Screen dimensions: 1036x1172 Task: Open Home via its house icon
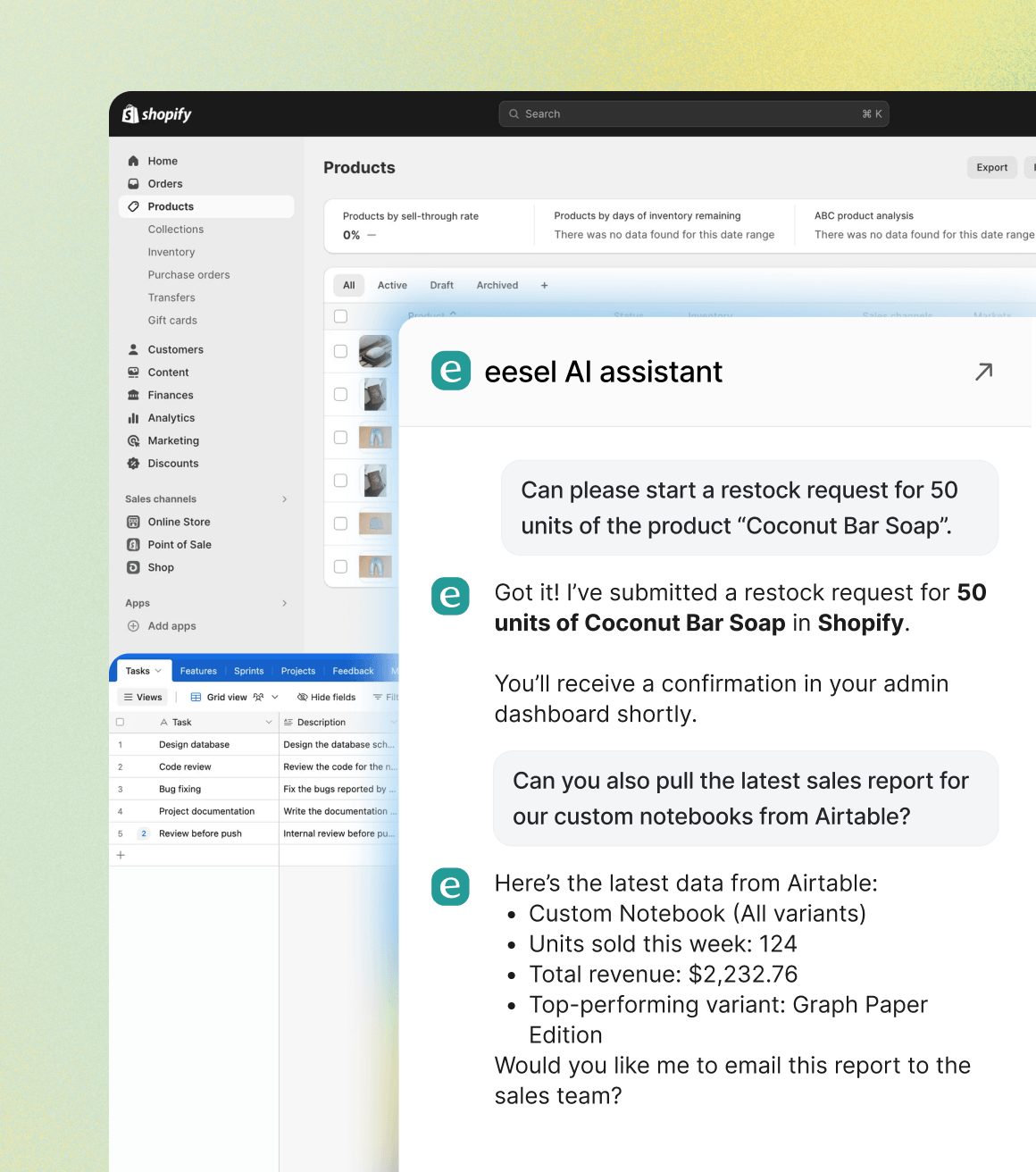(x=133, y=161)
